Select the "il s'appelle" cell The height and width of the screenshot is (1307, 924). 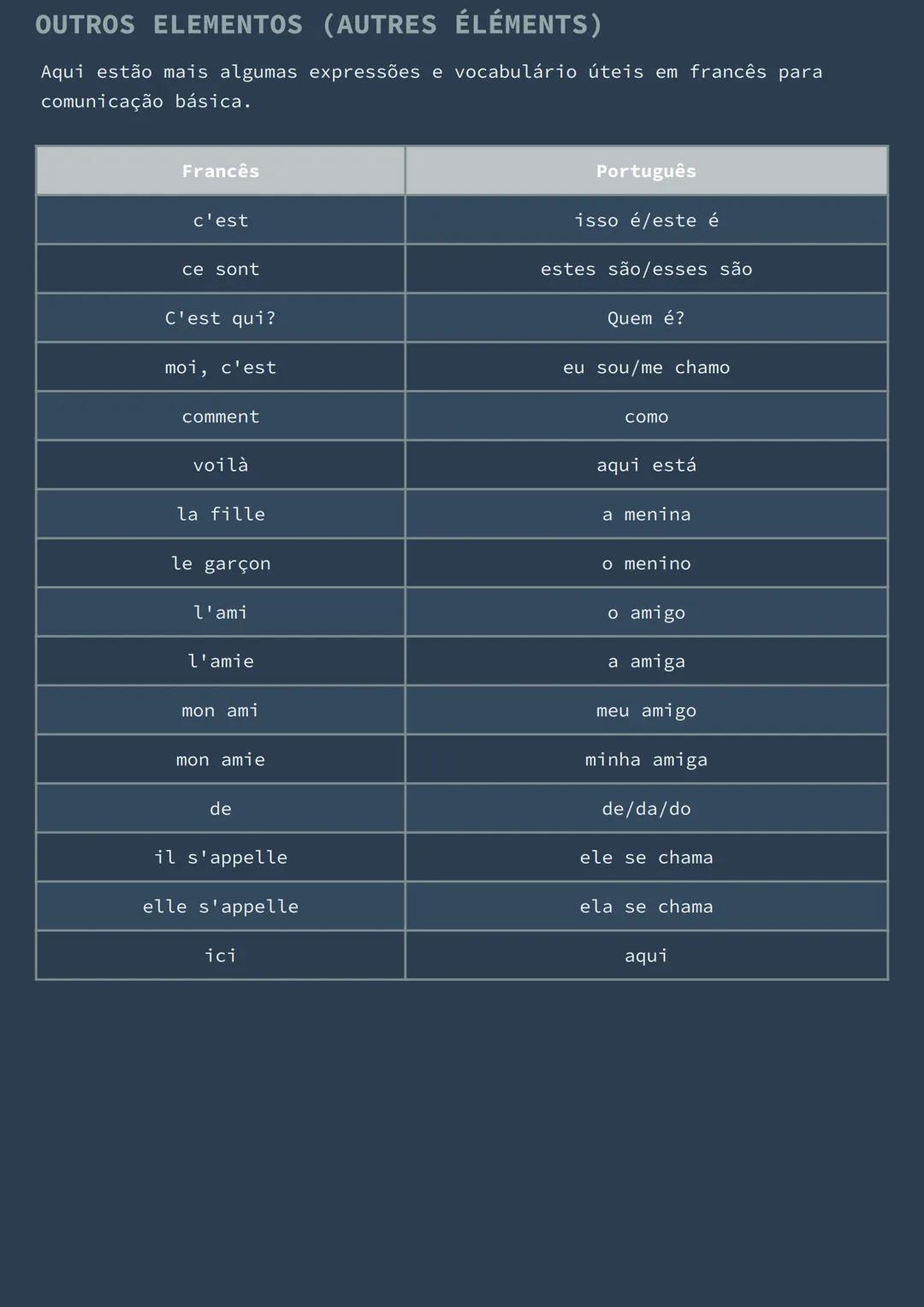tap(221, 858)
